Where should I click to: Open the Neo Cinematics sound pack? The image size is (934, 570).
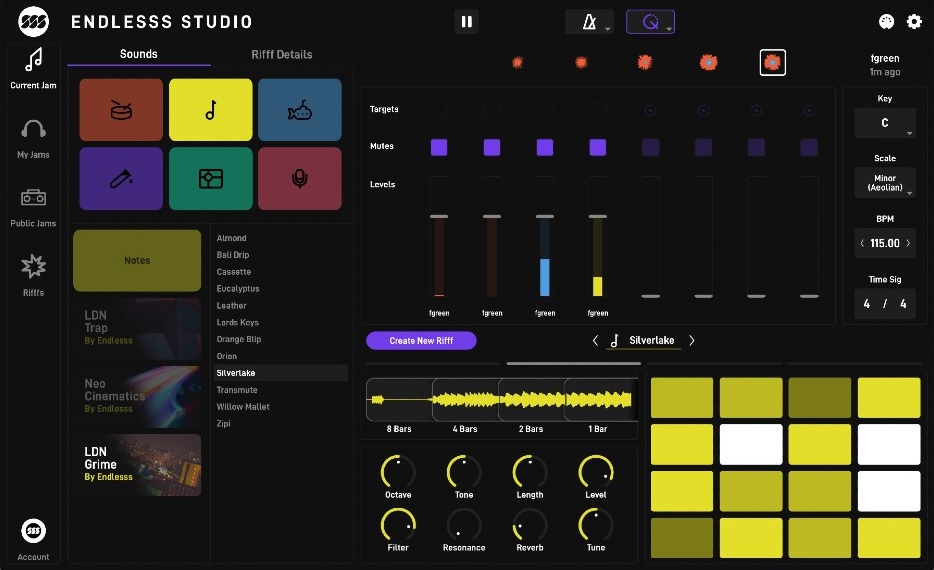[x=137, y=397]
